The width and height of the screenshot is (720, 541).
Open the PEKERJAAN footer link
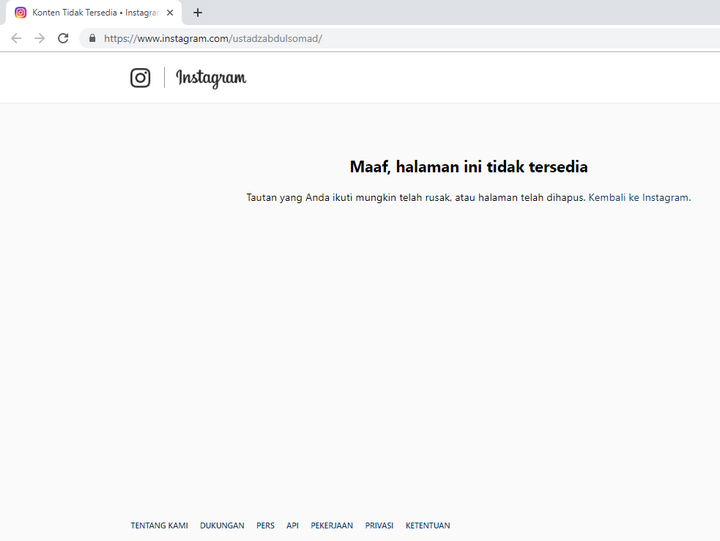pos(332,525)
